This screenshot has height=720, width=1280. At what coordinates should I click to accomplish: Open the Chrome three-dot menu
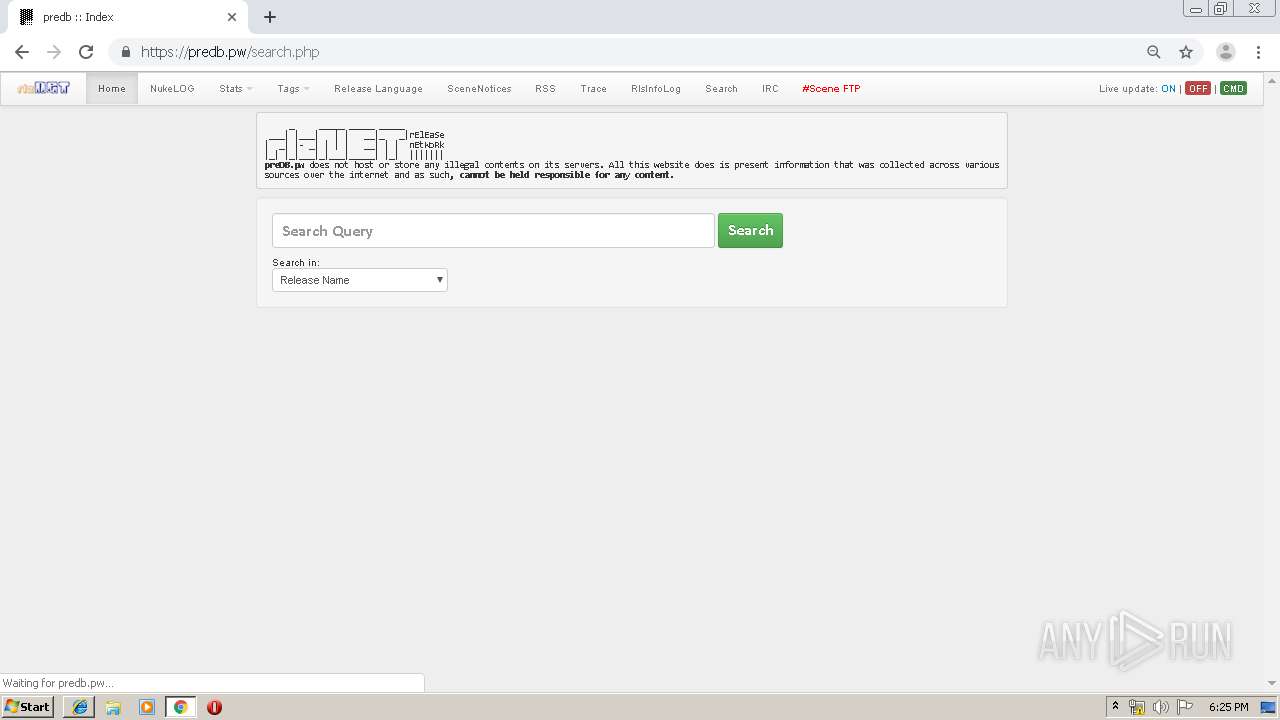(x=1258, y=52)
